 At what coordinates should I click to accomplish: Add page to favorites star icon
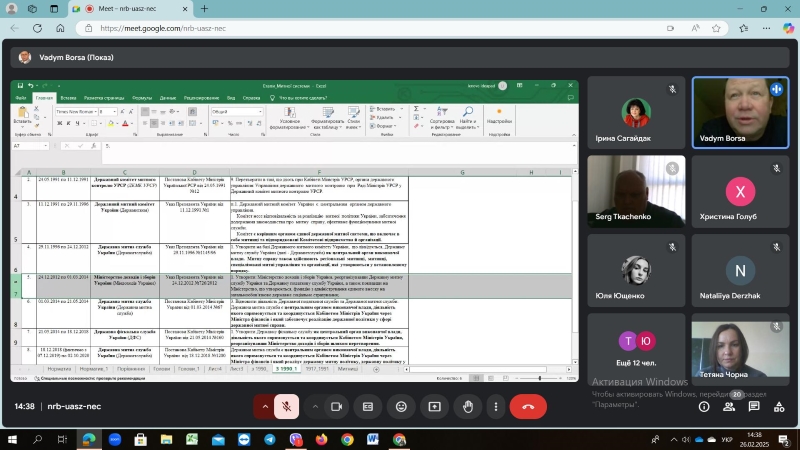716,28
